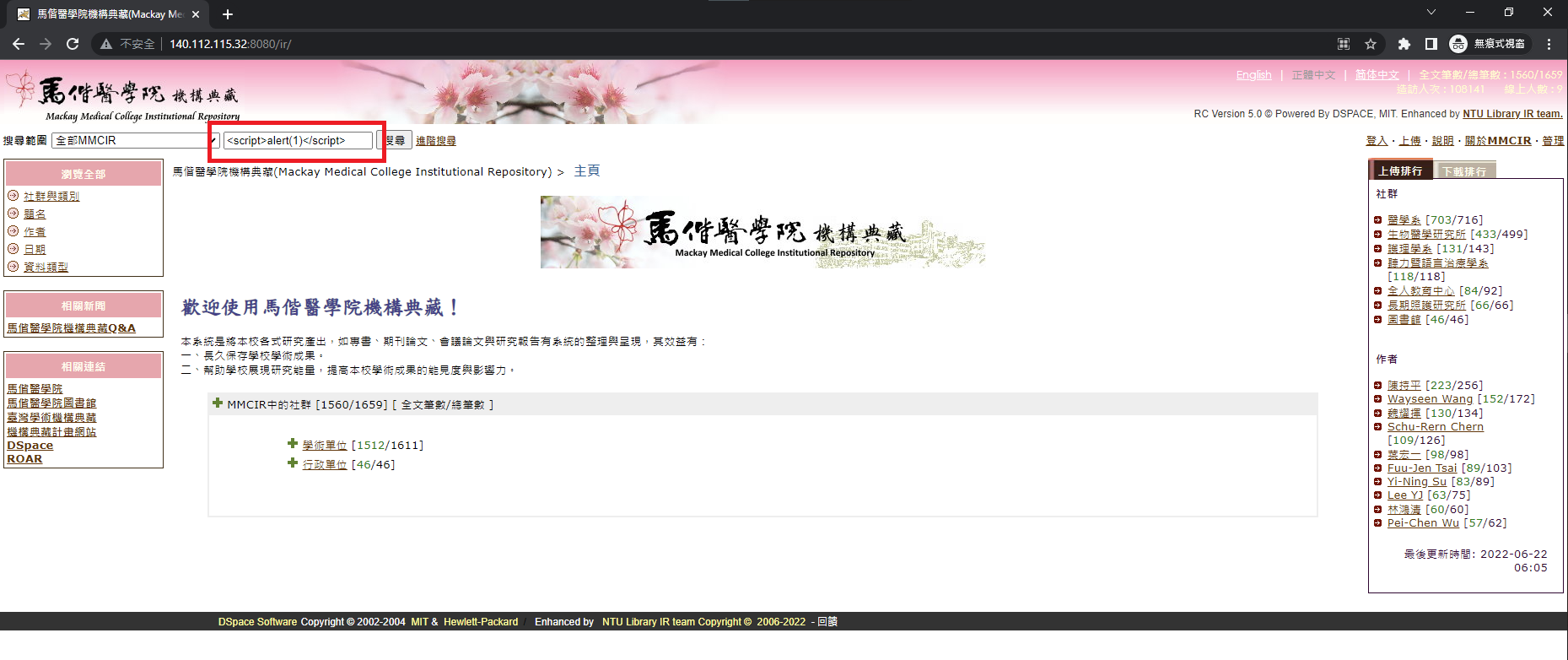This screenshot has height=660, width=1568.
Task: Open author Wayseen Wang link
Action: point(1431,398)
